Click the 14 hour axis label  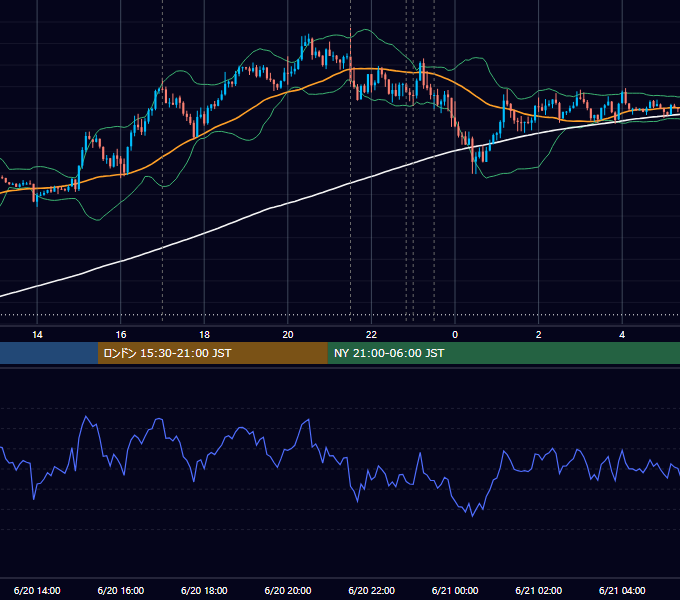pos(37,335)
